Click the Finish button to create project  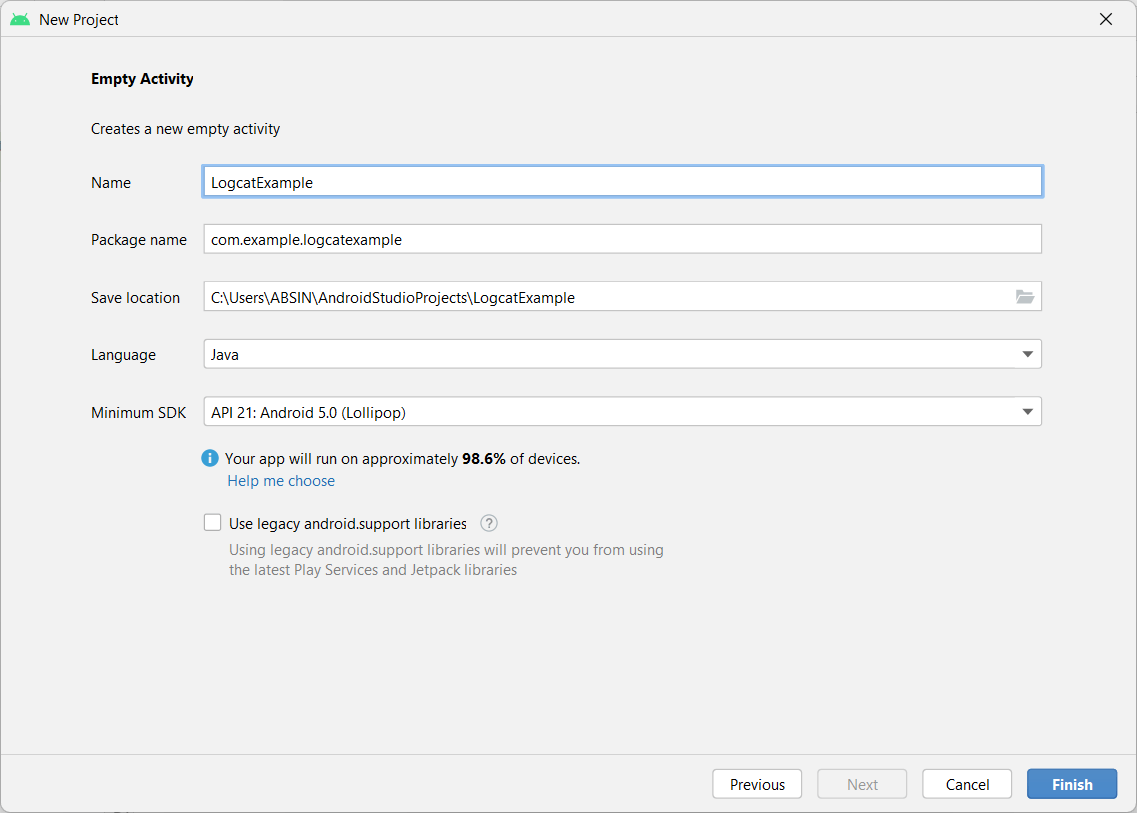[1071, 784]
